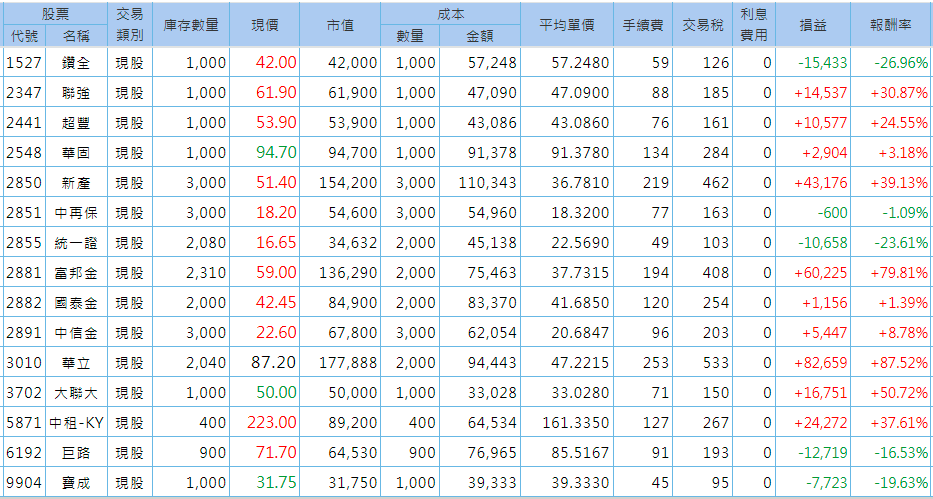Click inventory quantity 2,310
Screen dimensions: 933x499
point(206,273)
